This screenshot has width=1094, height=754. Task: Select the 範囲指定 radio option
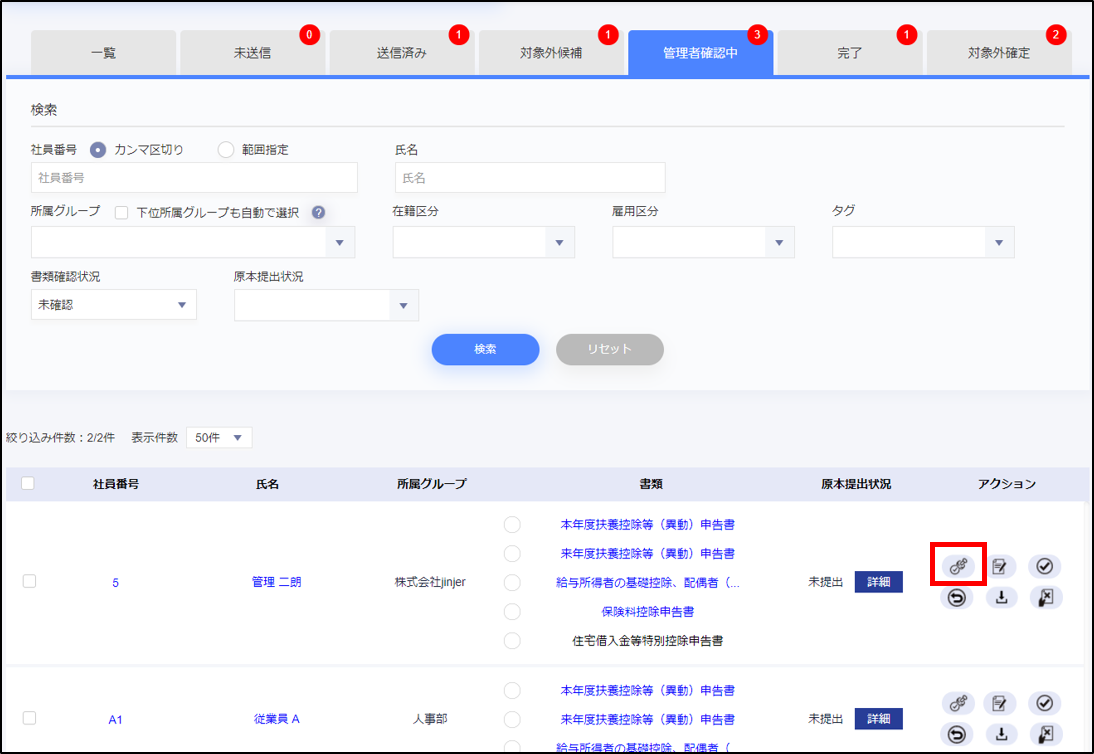tap(225, 149)
